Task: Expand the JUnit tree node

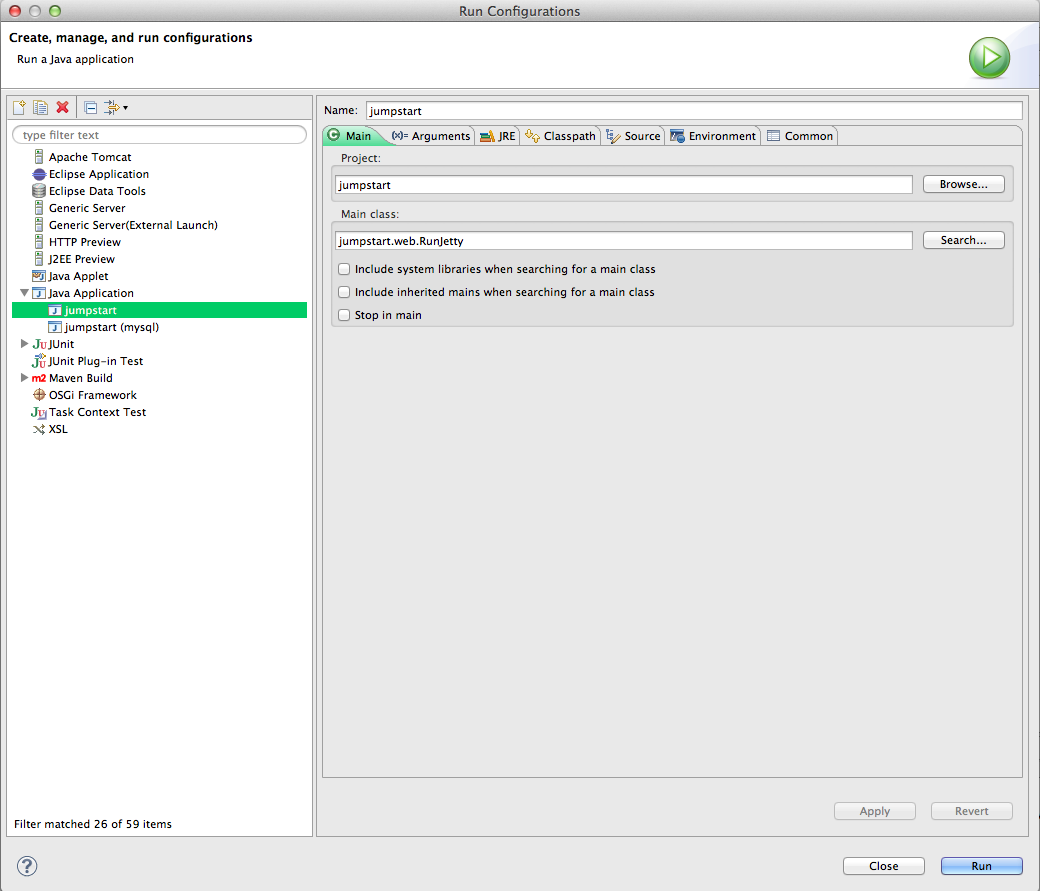Action: [25, 344]
